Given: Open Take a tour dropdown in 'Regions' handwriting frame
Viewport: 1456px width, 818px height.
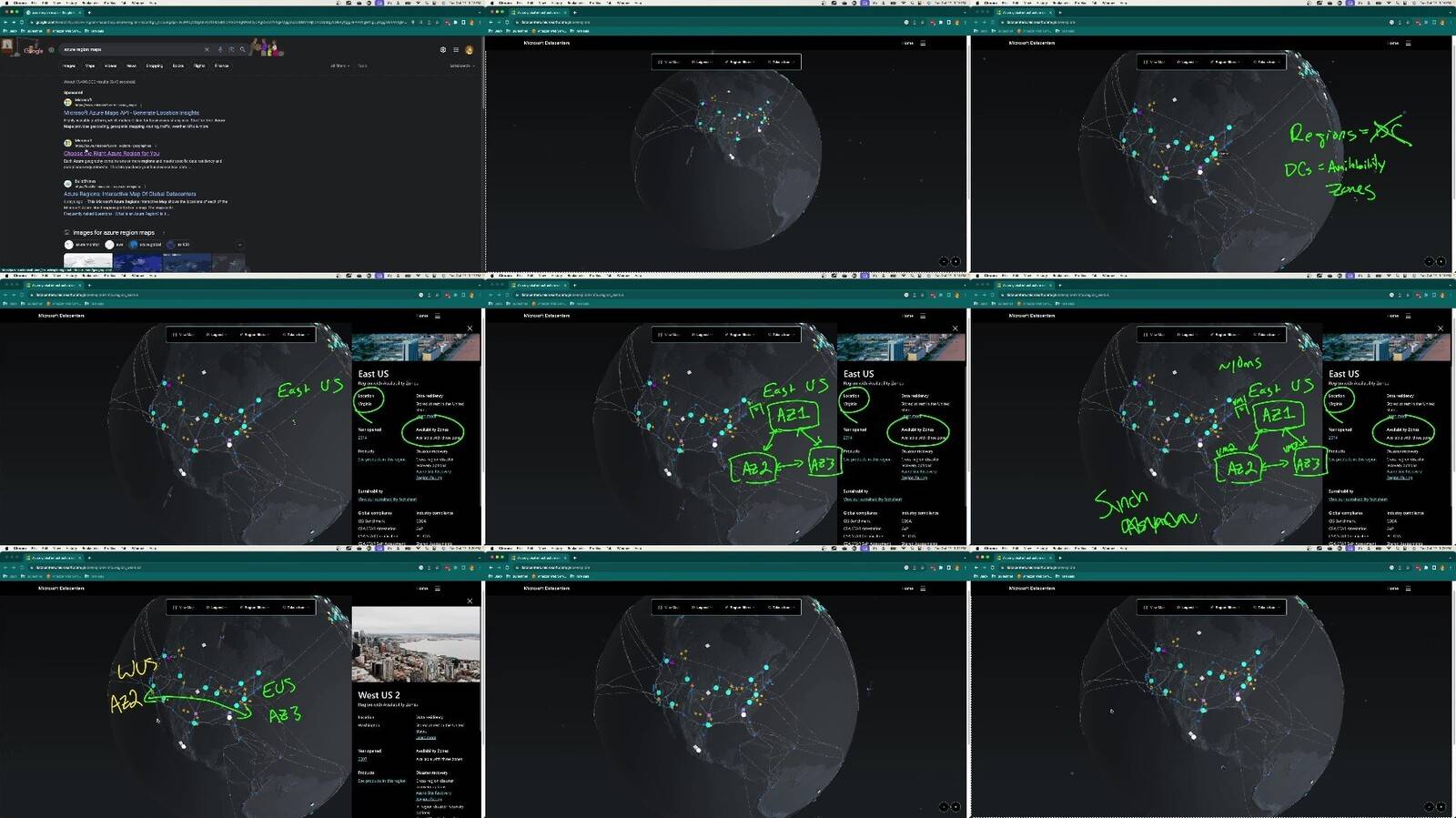Looking at the screenshot, I should click(1266, 62).
